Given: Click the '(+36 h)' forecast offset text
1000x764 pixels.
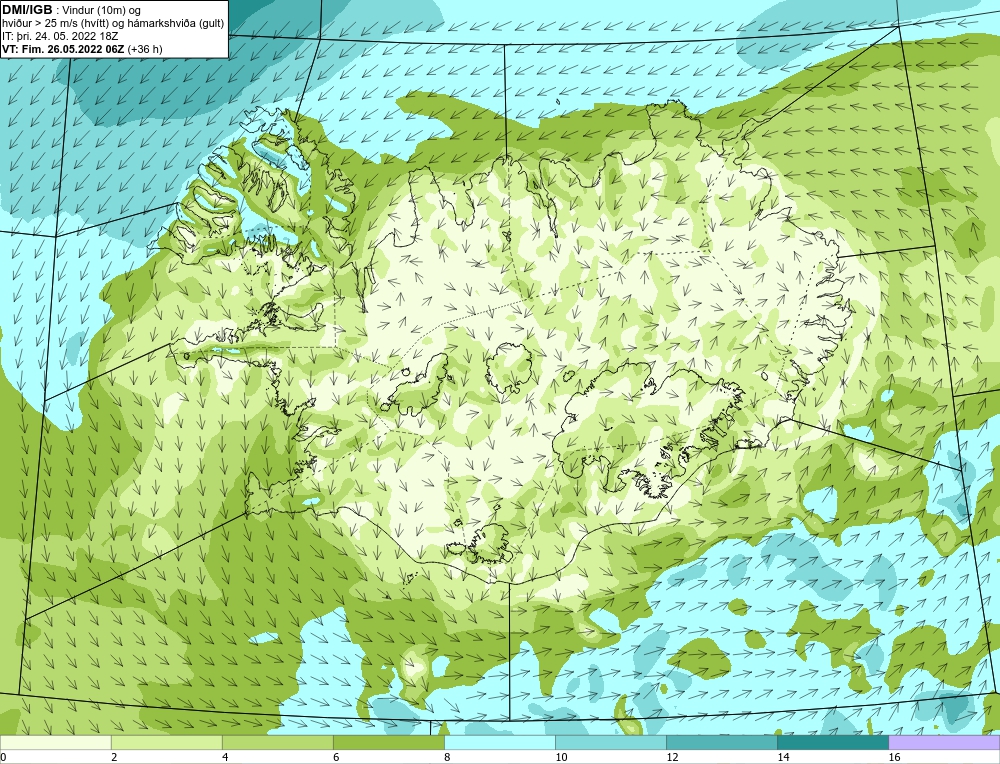Looking at the screenshot, I should [x=145, y=48].
